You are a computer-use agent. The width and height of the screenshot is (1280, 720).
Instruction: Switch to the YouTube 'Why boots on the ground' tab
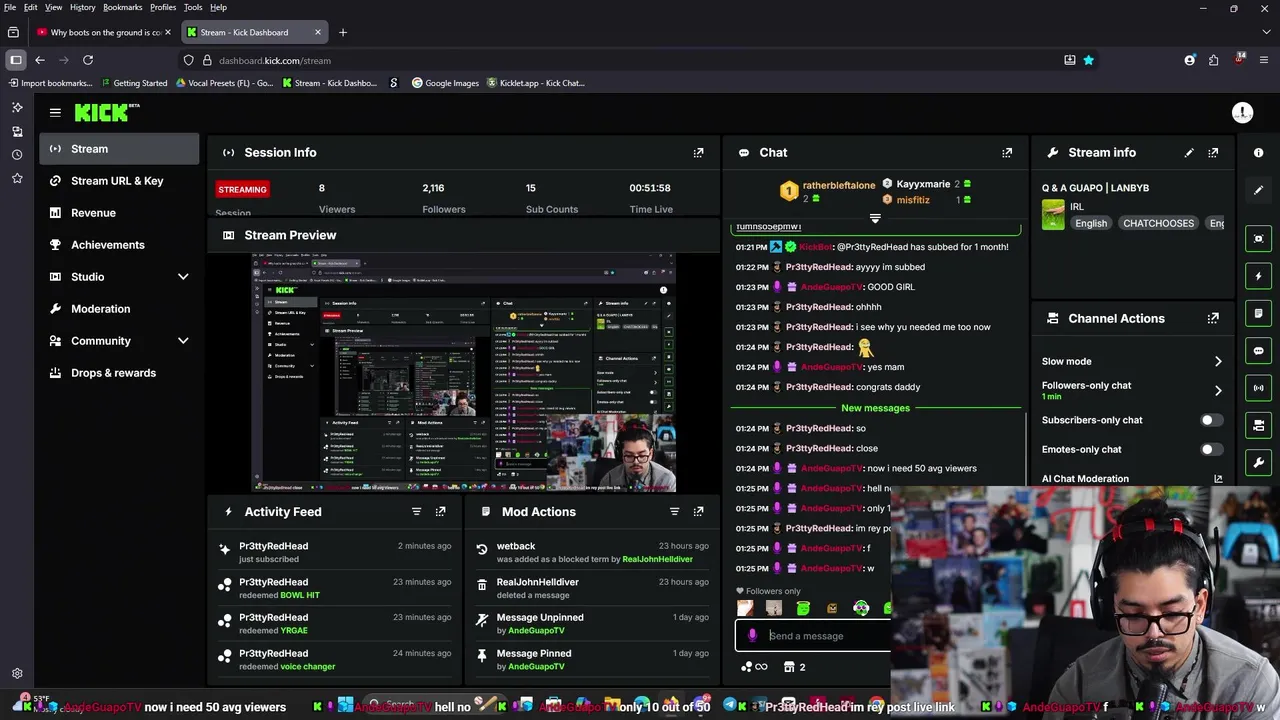tap(102, 32)
